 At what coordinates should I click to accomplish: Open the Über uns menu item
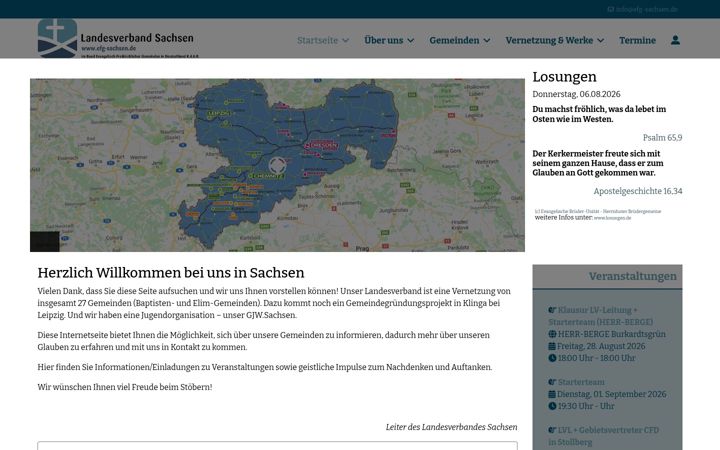(383, 40)
